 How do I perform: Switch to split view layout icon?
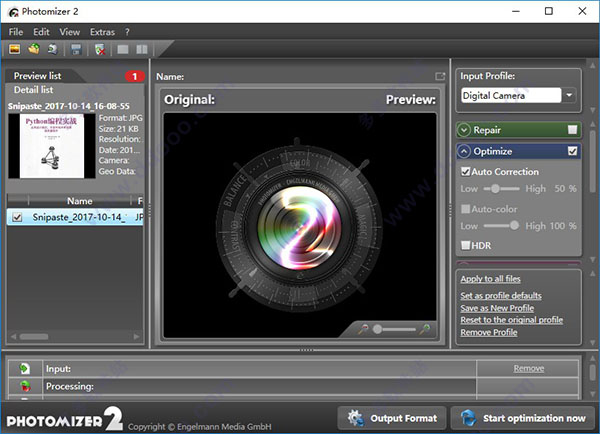click(x=142, y=49)
